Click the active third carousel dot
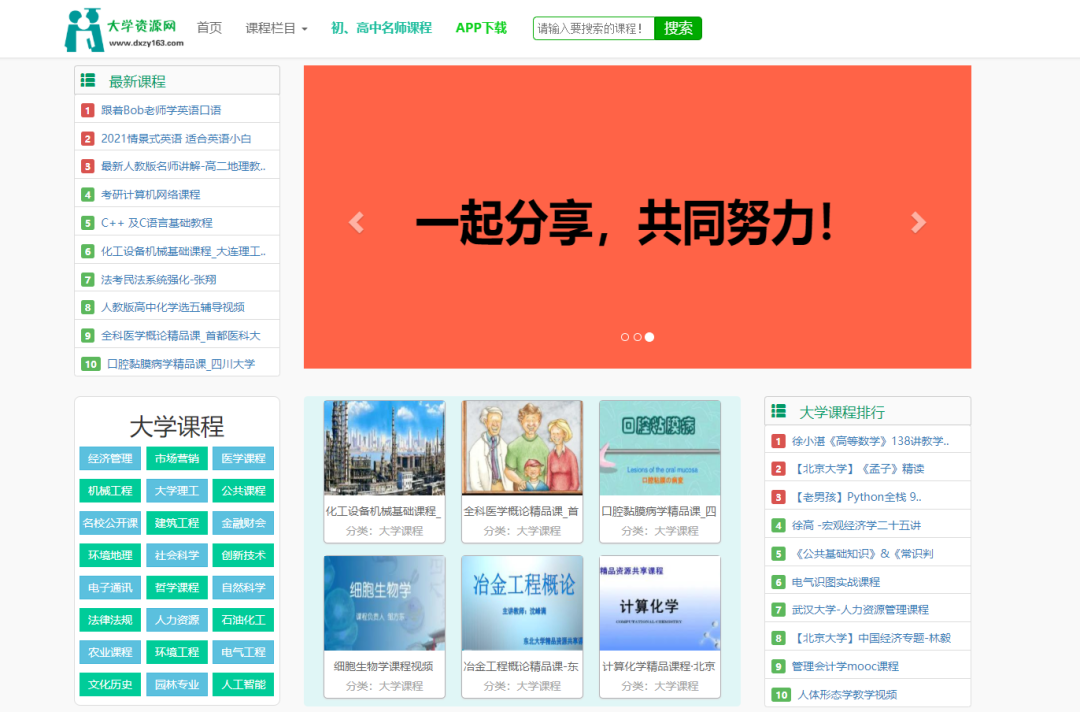The image size is (1080, 712). click(x=650, y=337)
